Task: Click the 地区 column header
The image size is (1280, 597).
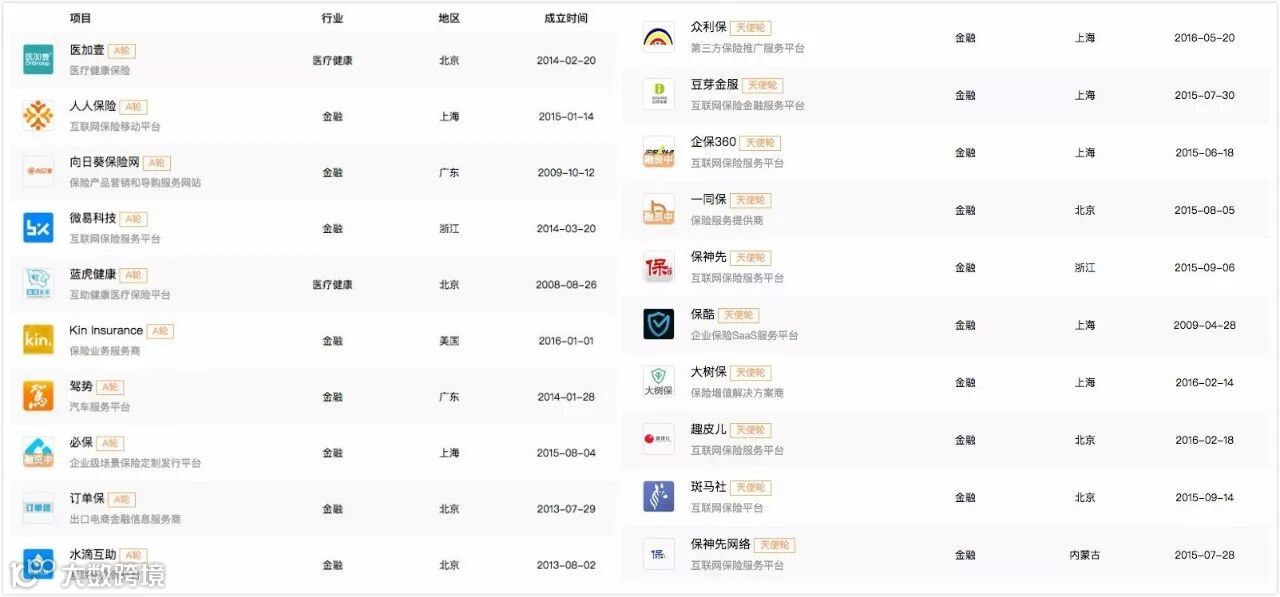Action: [x=449, y=18]
